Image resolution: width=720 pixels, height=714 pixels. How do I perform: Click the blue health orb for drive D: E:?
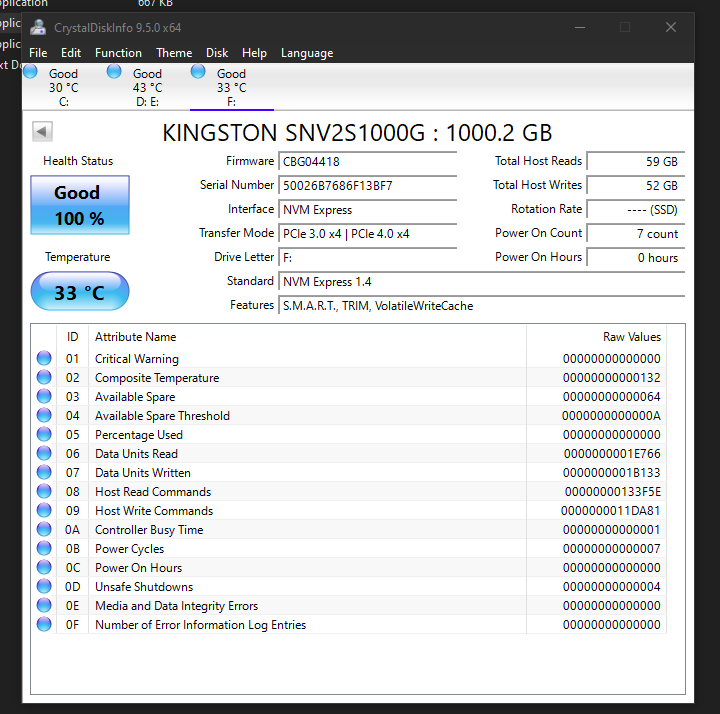114,72
